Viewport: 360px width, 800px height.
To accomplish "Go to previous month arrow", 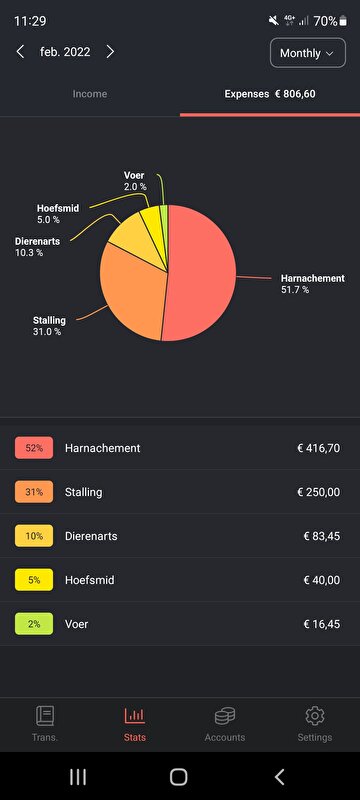I will tap(20, 52).
